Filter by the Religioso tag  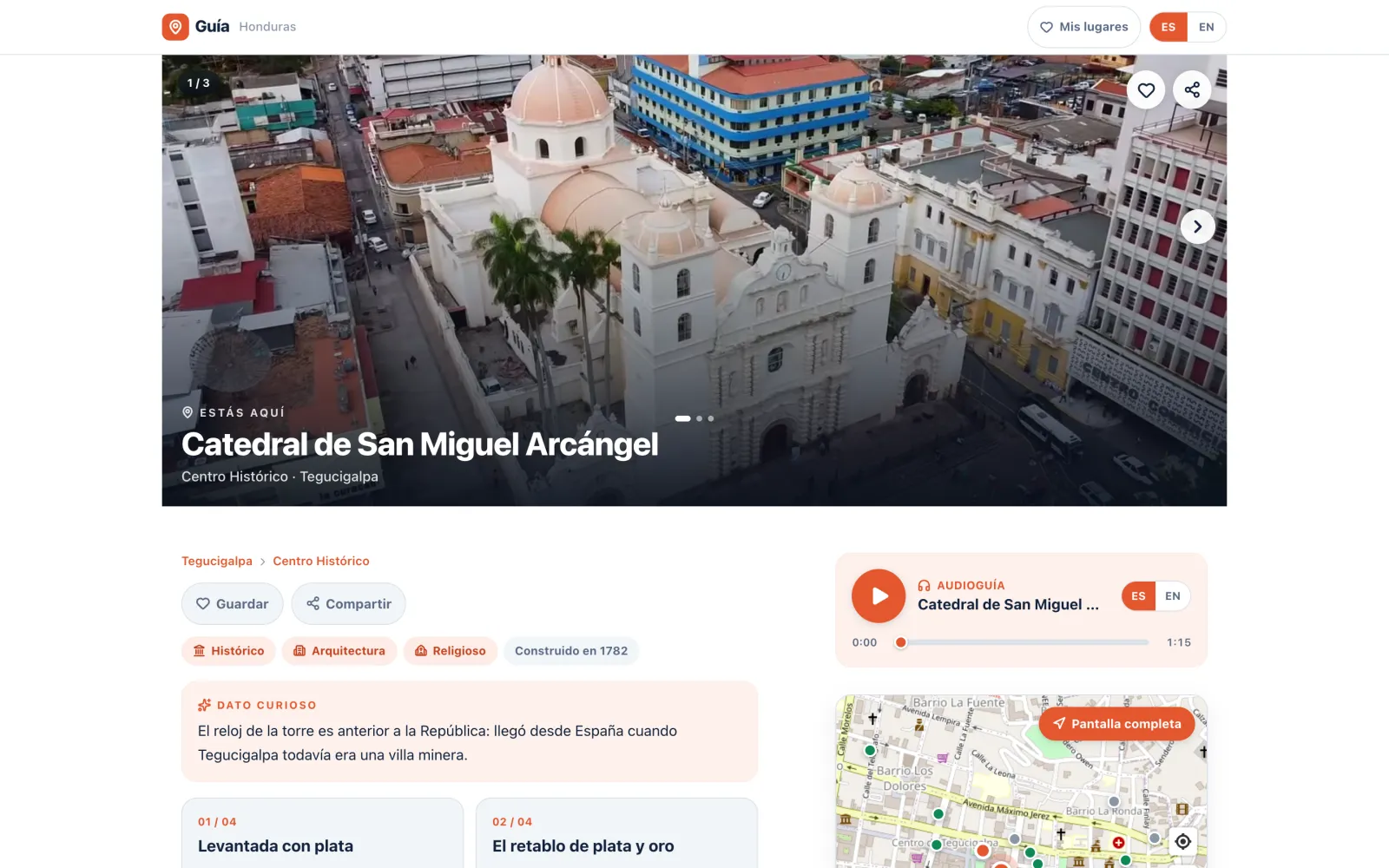tap(450, 651)
